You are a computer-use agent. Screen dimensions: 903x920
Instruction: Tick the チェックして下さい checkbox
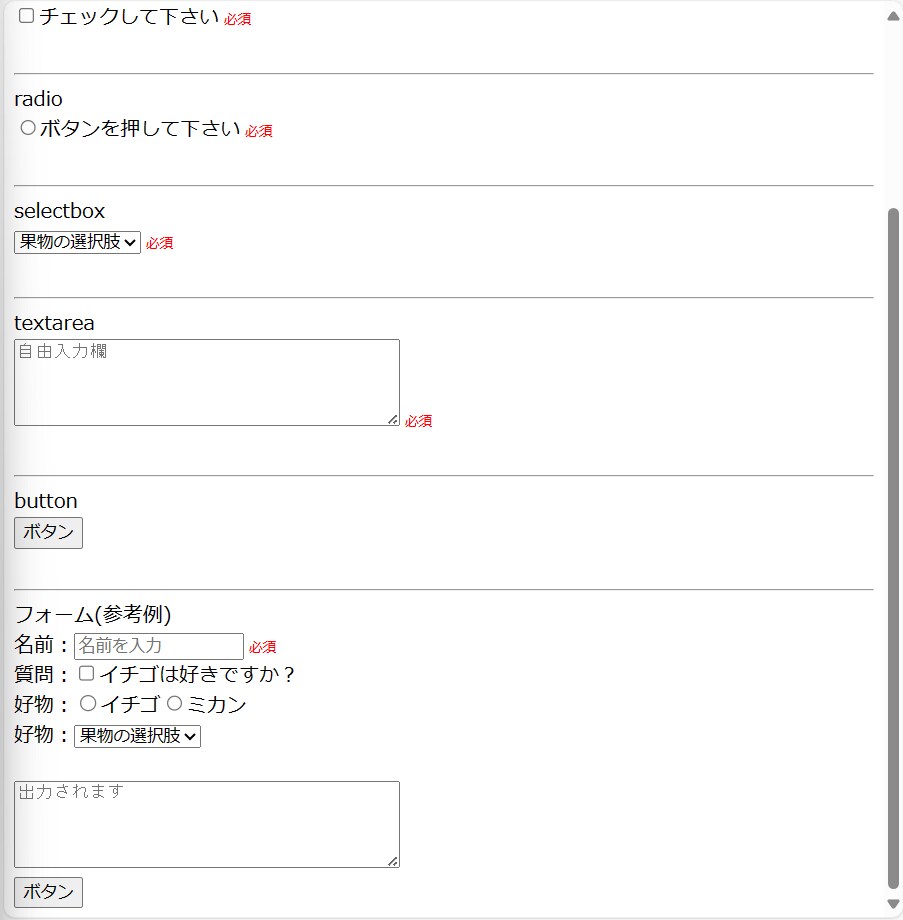pos(26,16)
